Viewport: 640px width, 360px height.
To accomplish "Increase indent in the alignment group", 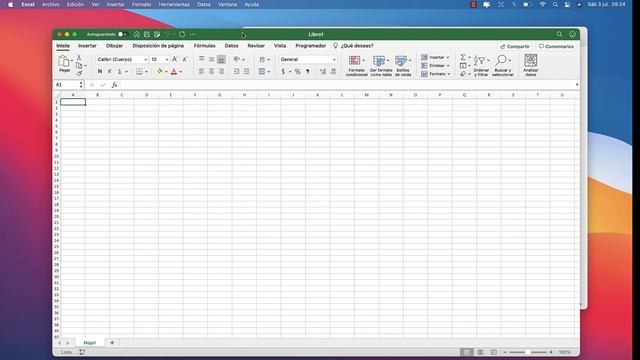I will tap(246, 71).
